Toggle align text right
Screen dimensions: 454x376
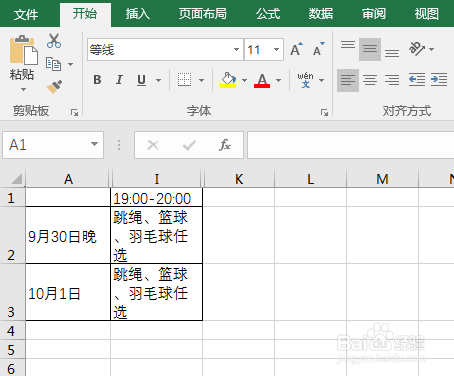coord(392,80)
